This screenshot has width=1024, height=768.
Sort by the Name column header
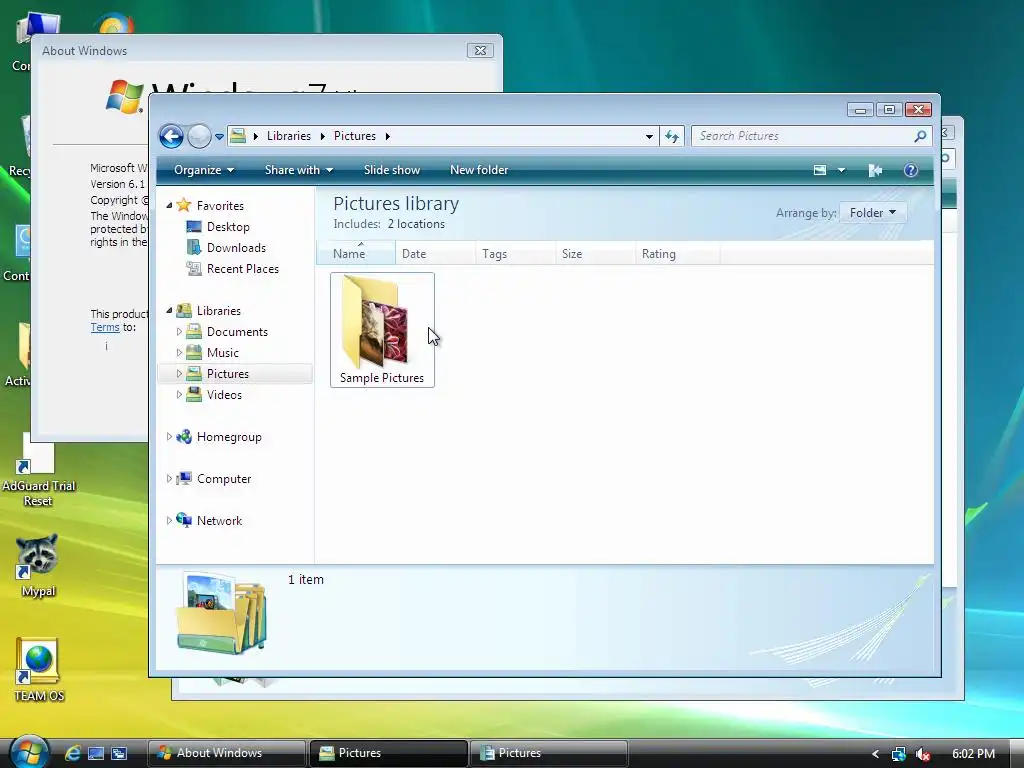(356, 253)
